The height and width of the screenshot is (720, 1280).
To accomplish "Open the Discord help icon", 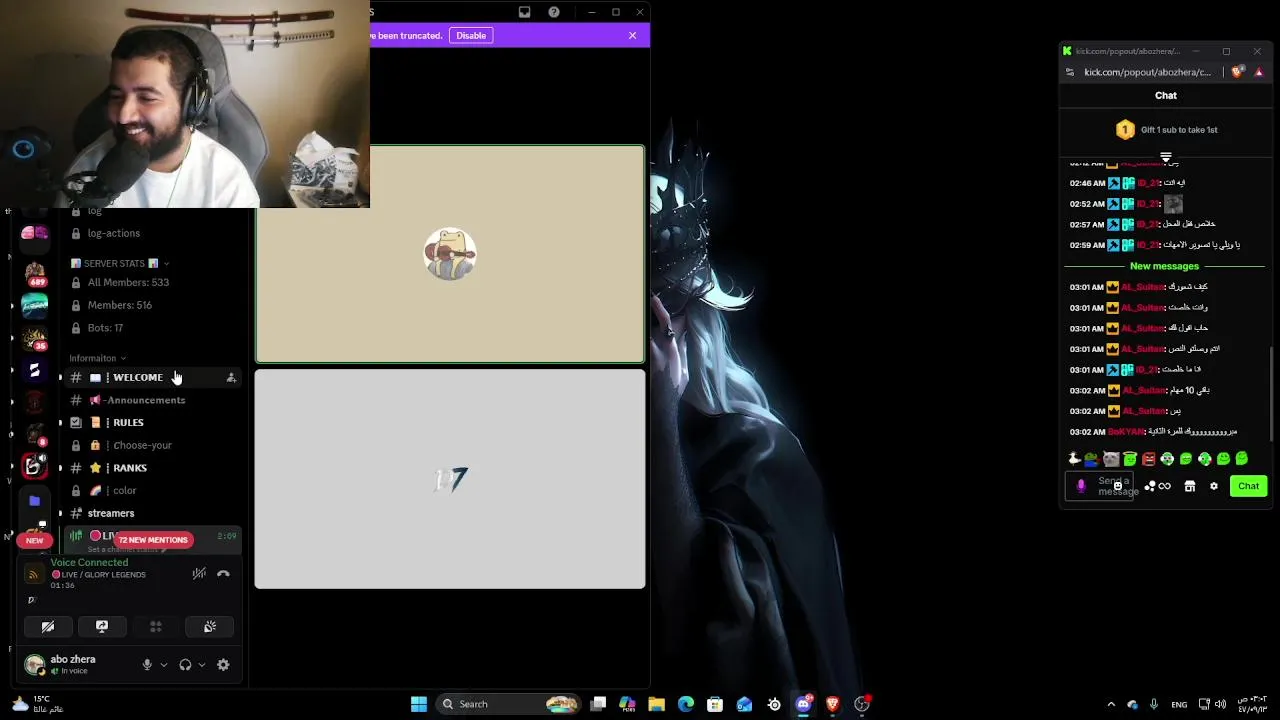I will tap(554, 12).
